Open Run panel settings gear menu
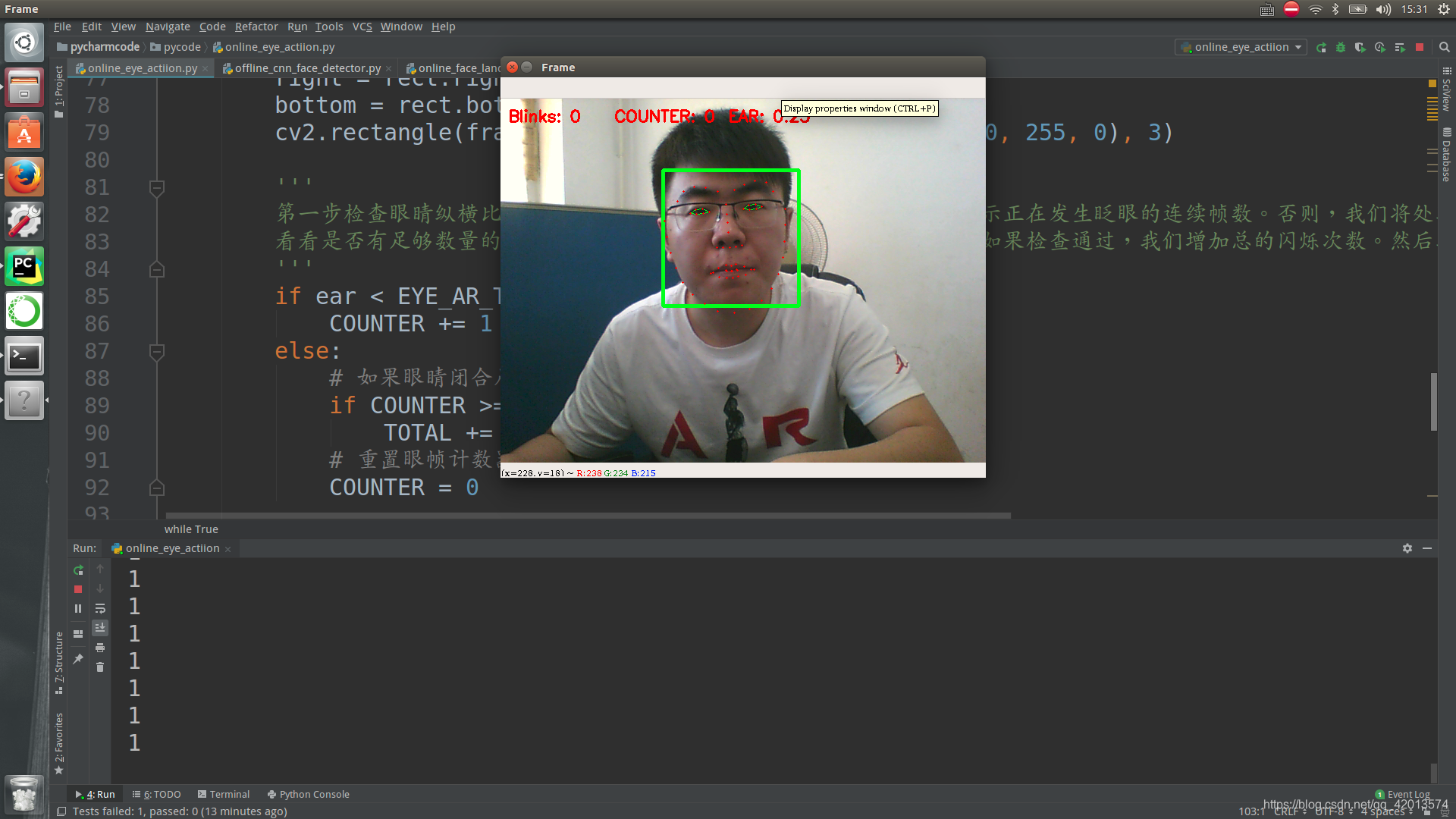The image size is (1456, 819). [1407, 548]
